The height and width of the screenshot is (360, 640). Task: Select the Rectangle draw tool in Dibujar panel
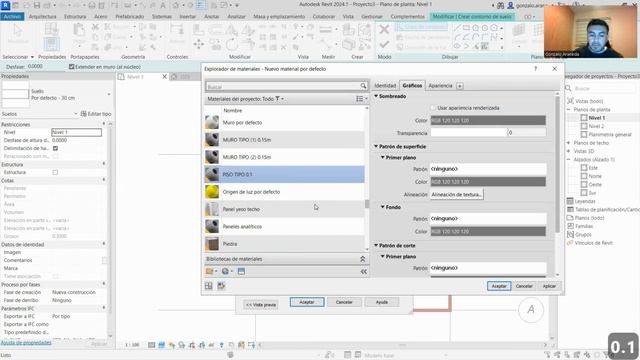point(466,28)
